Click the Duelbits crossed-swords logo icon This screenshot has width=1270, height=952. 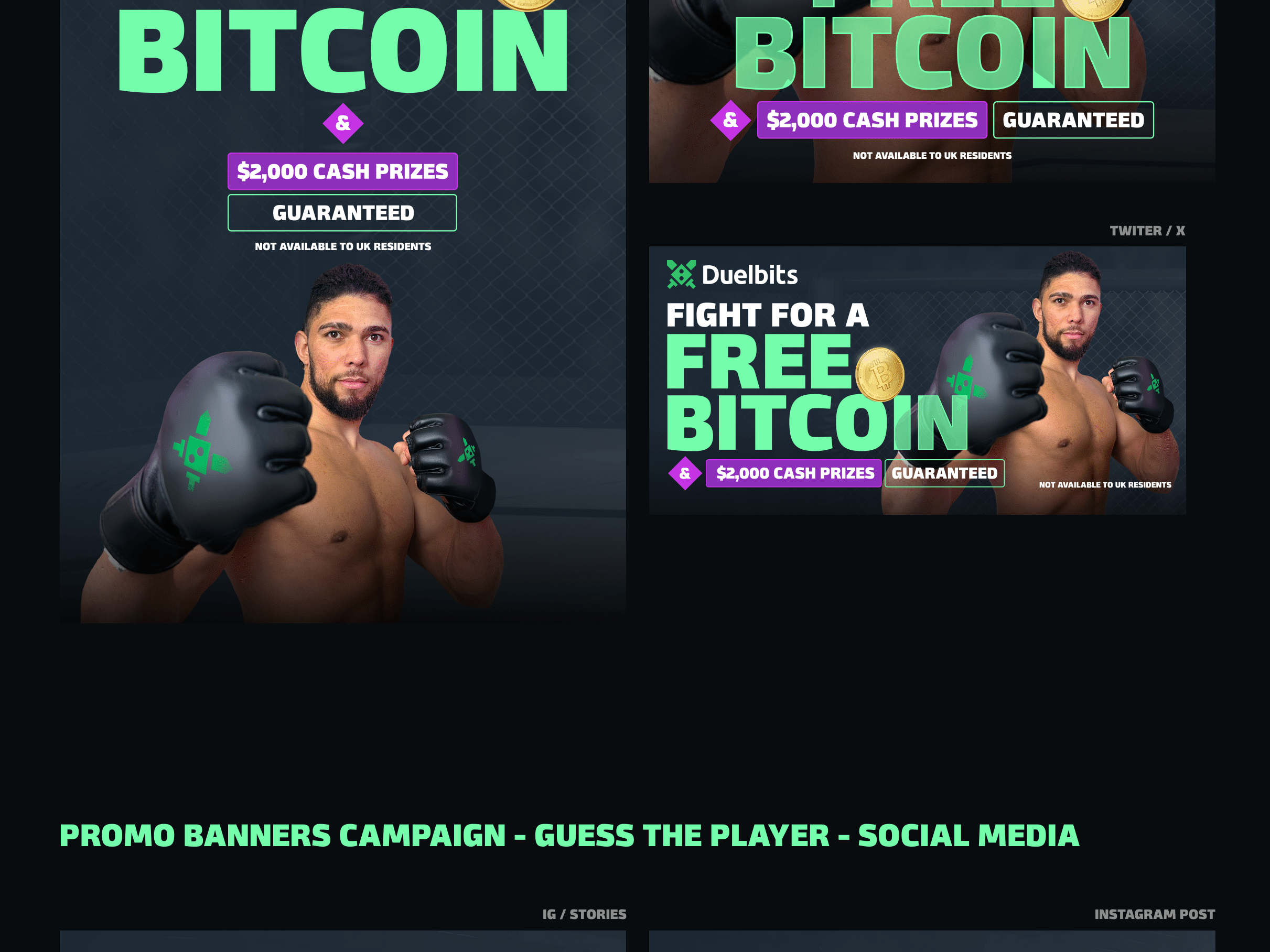pyautogui.click(x=681, y=274)
